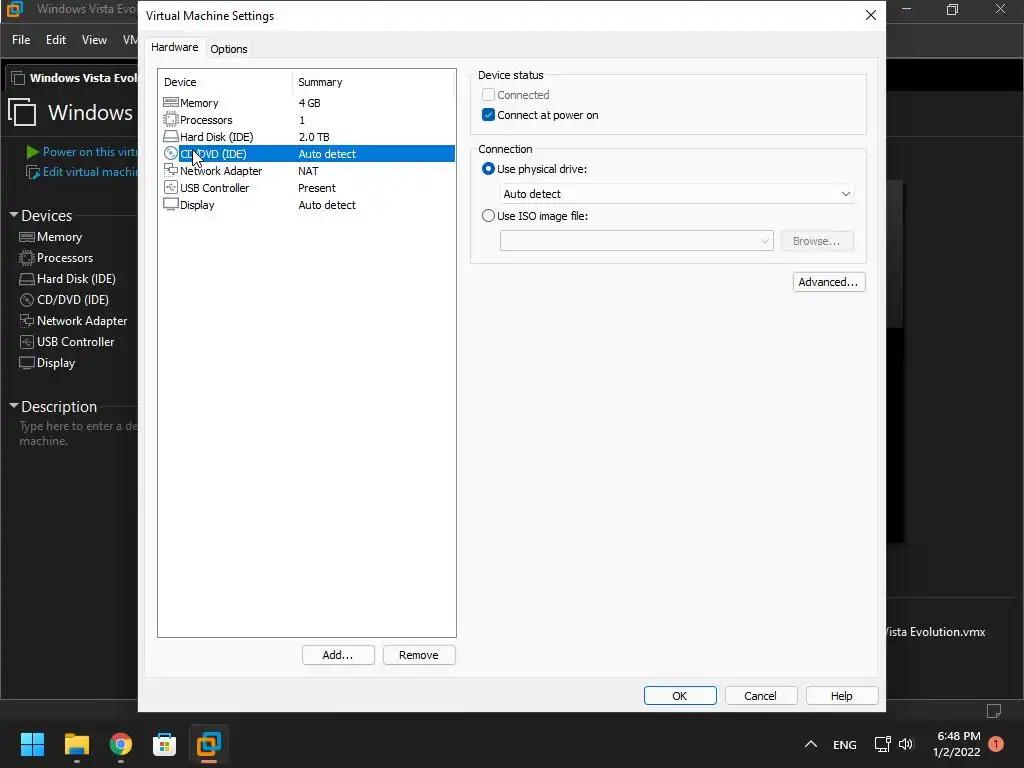Click the Cancel button
Image resolution: width=1024 pixels, height=768 pixels.
[x=761, y=696]
